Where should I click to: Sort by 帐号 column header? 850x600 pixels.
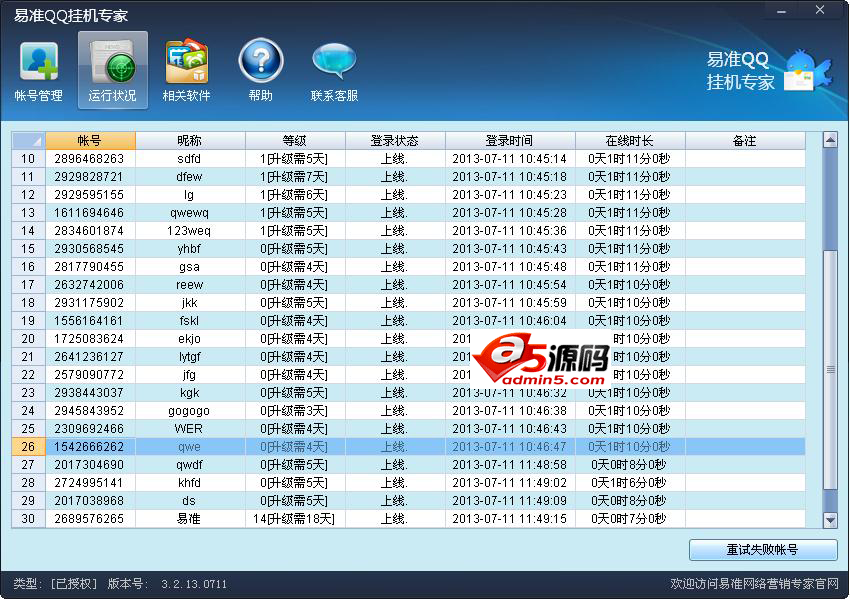click(x=91, y=141)
